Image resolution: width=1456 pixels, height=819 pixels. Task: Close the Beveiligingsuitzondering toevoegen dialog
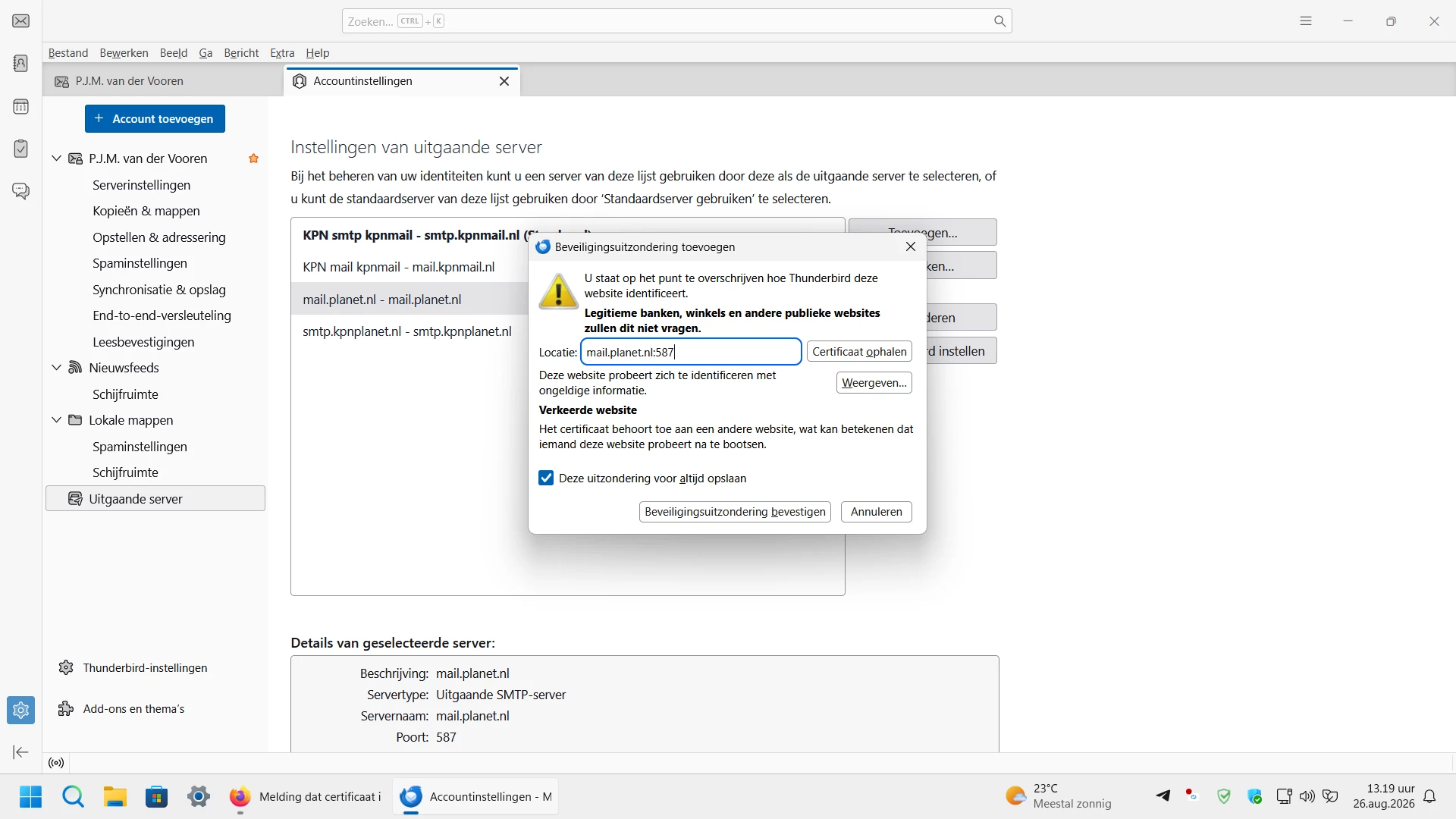click(911, 246)
